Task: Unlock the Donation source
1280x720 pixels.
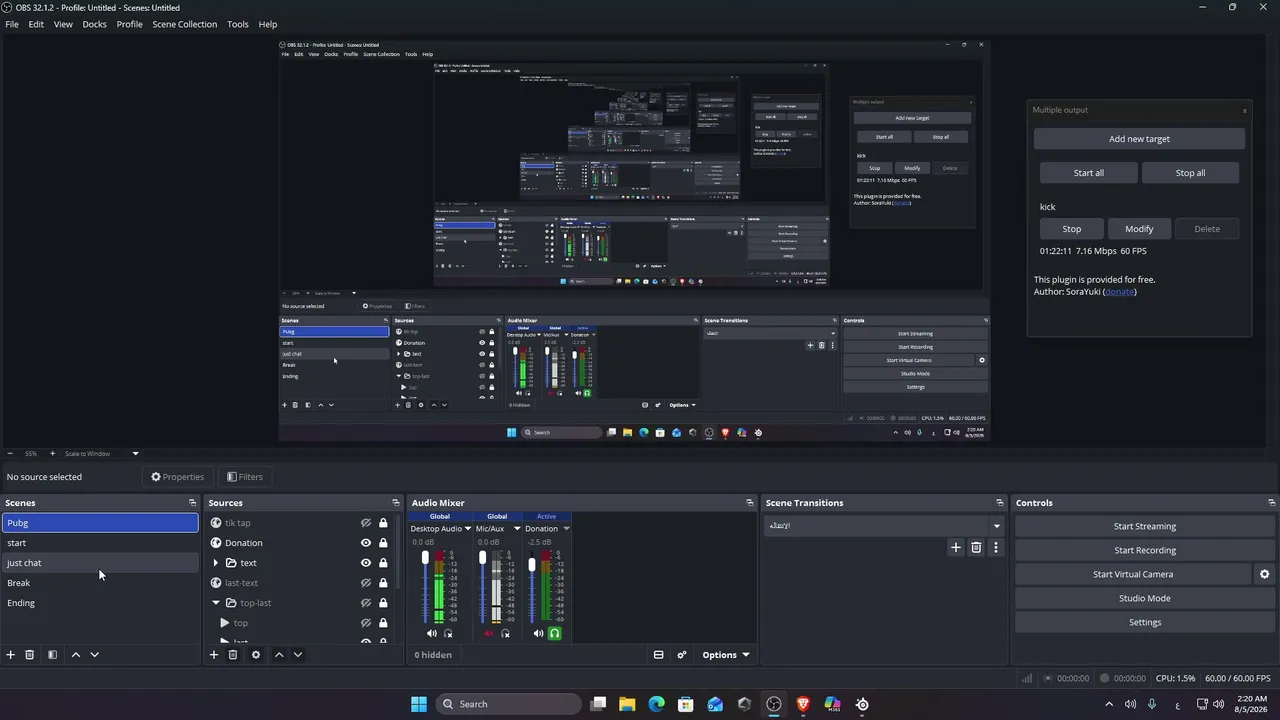Action: (x=383, y=543)
